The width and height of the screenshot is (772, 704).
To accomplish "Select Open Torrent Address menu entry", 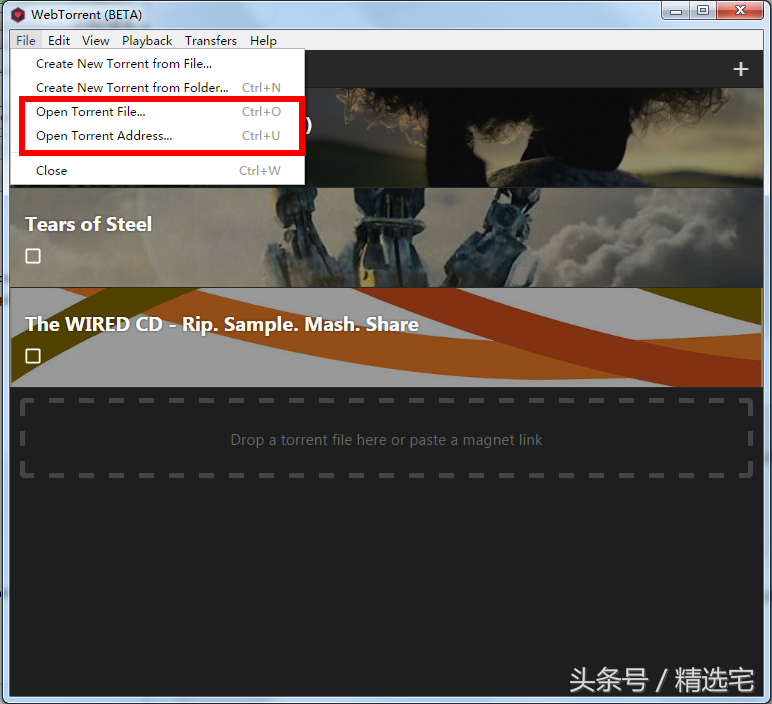I will click(158, 136).
